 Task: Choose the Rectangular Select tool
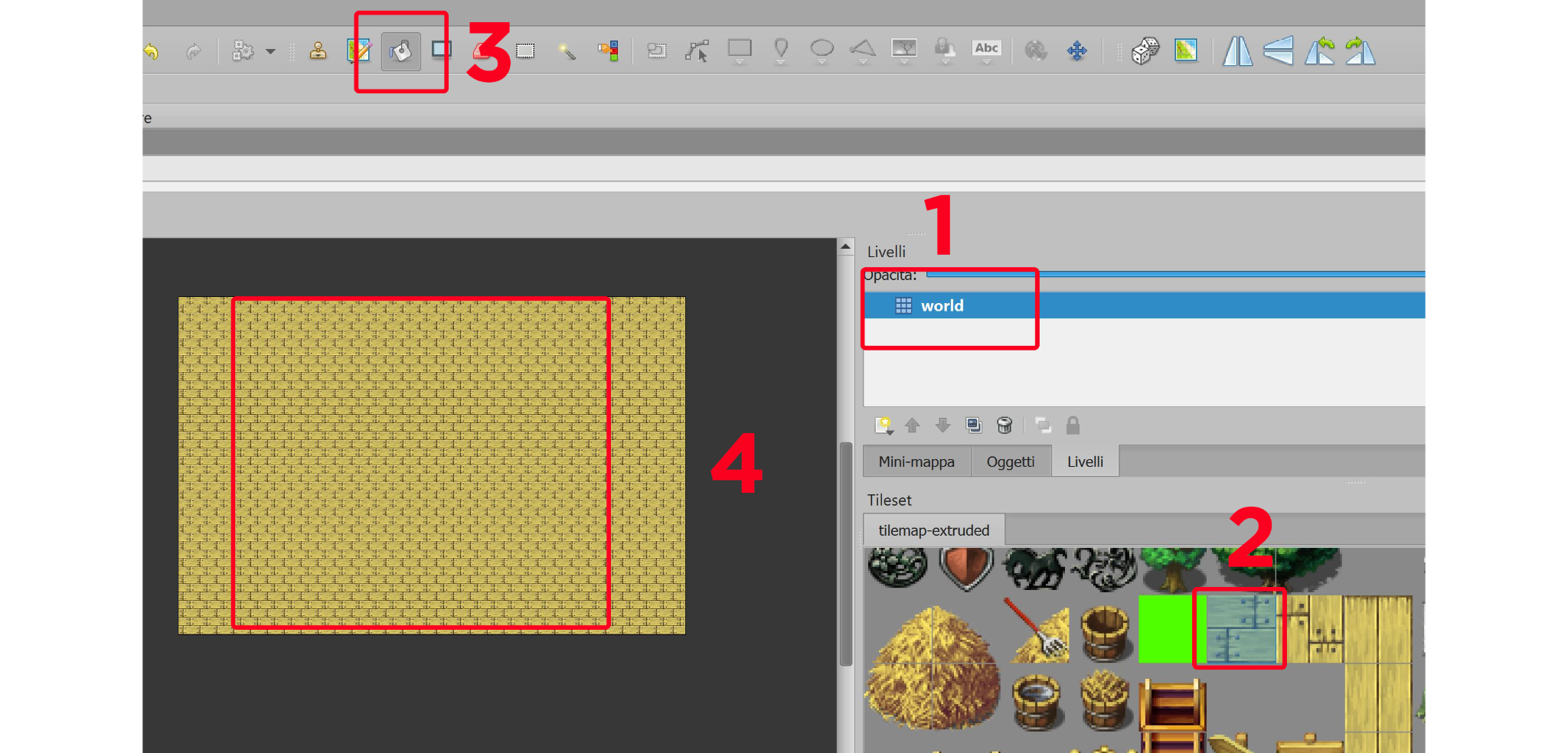pyautogui.click(x=525, y=51)
